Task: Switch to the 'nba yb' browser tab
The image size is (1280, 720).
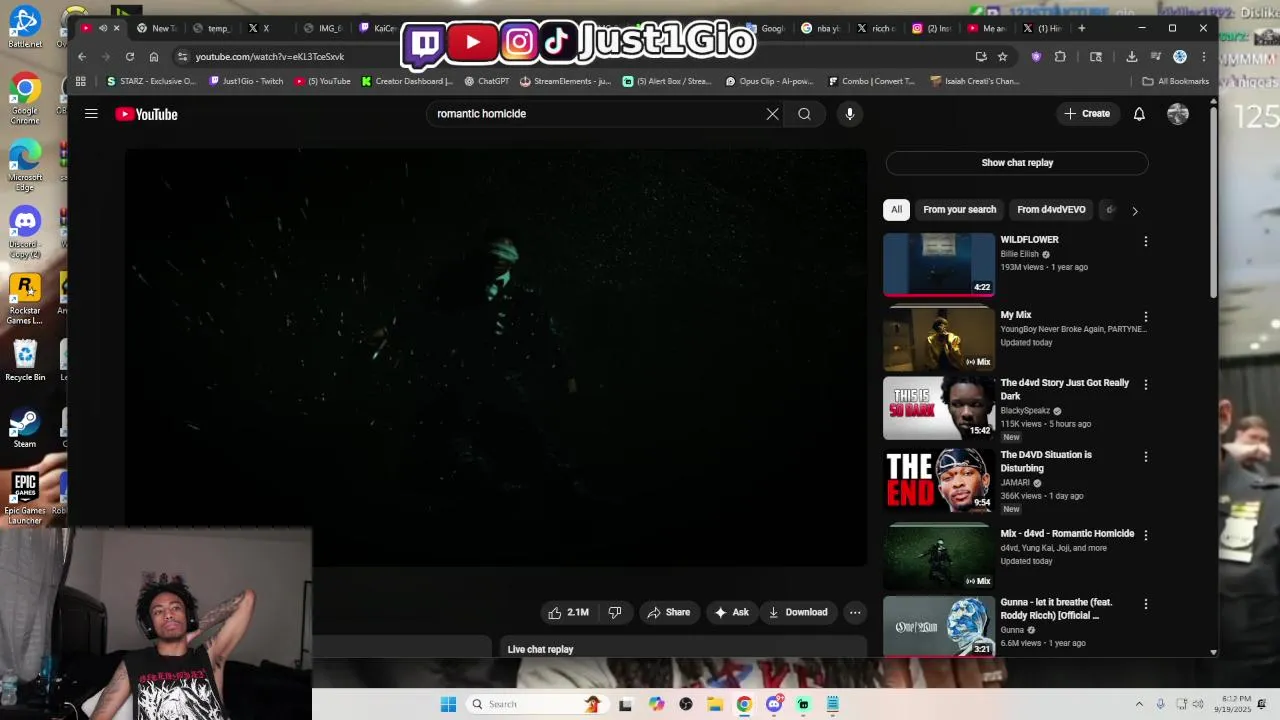Action: tap(822, 28)
